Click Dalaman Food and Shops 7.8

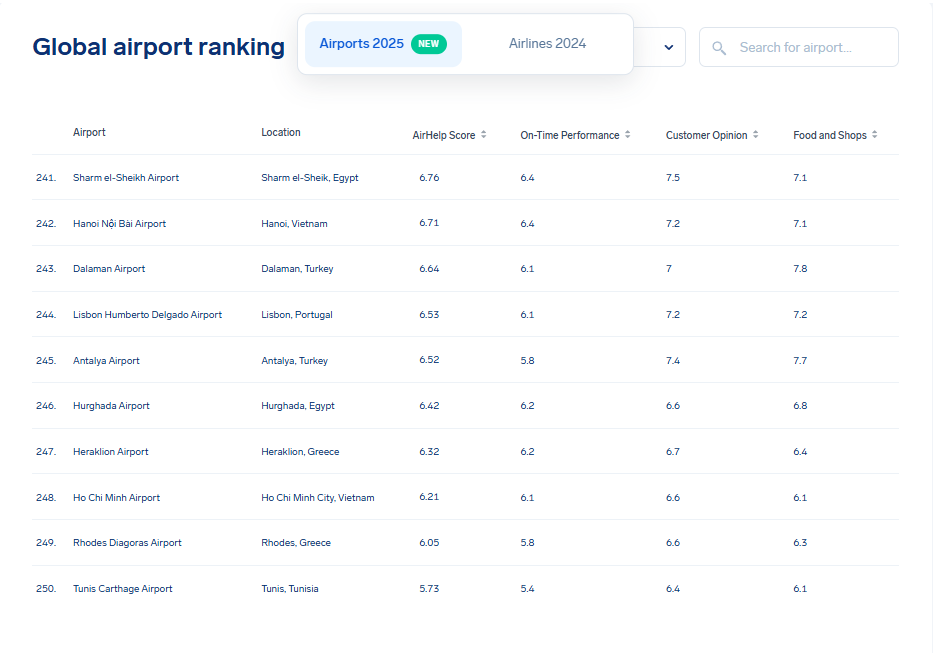click(x=800, y=268)
